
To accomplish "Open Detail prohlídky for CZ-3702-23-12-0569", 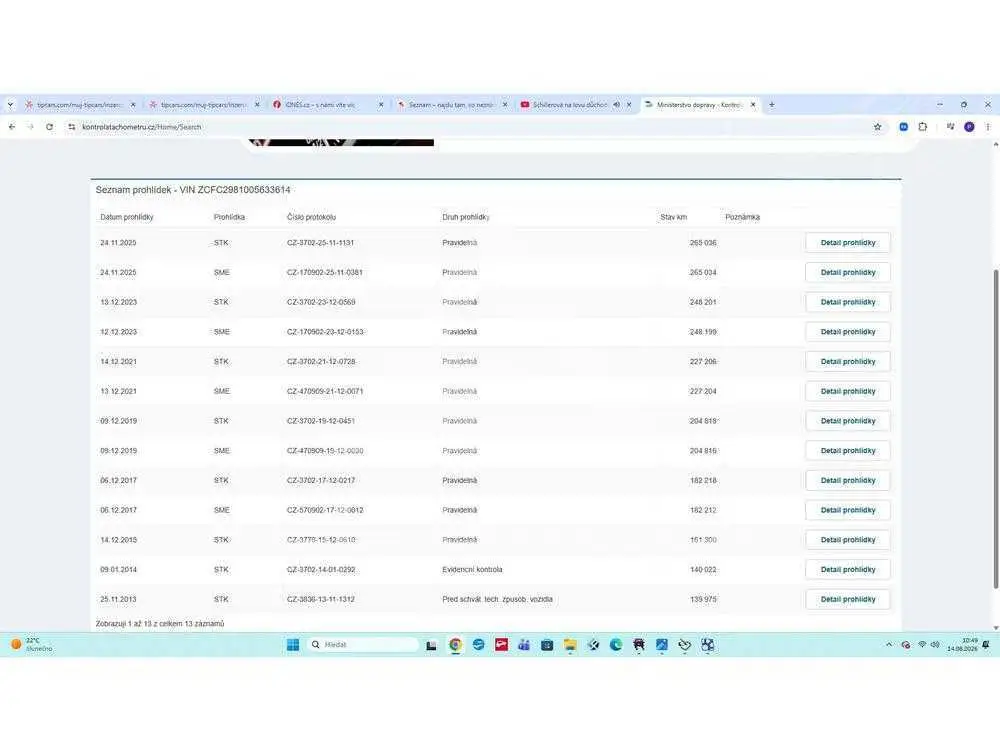I will (848, 302).
